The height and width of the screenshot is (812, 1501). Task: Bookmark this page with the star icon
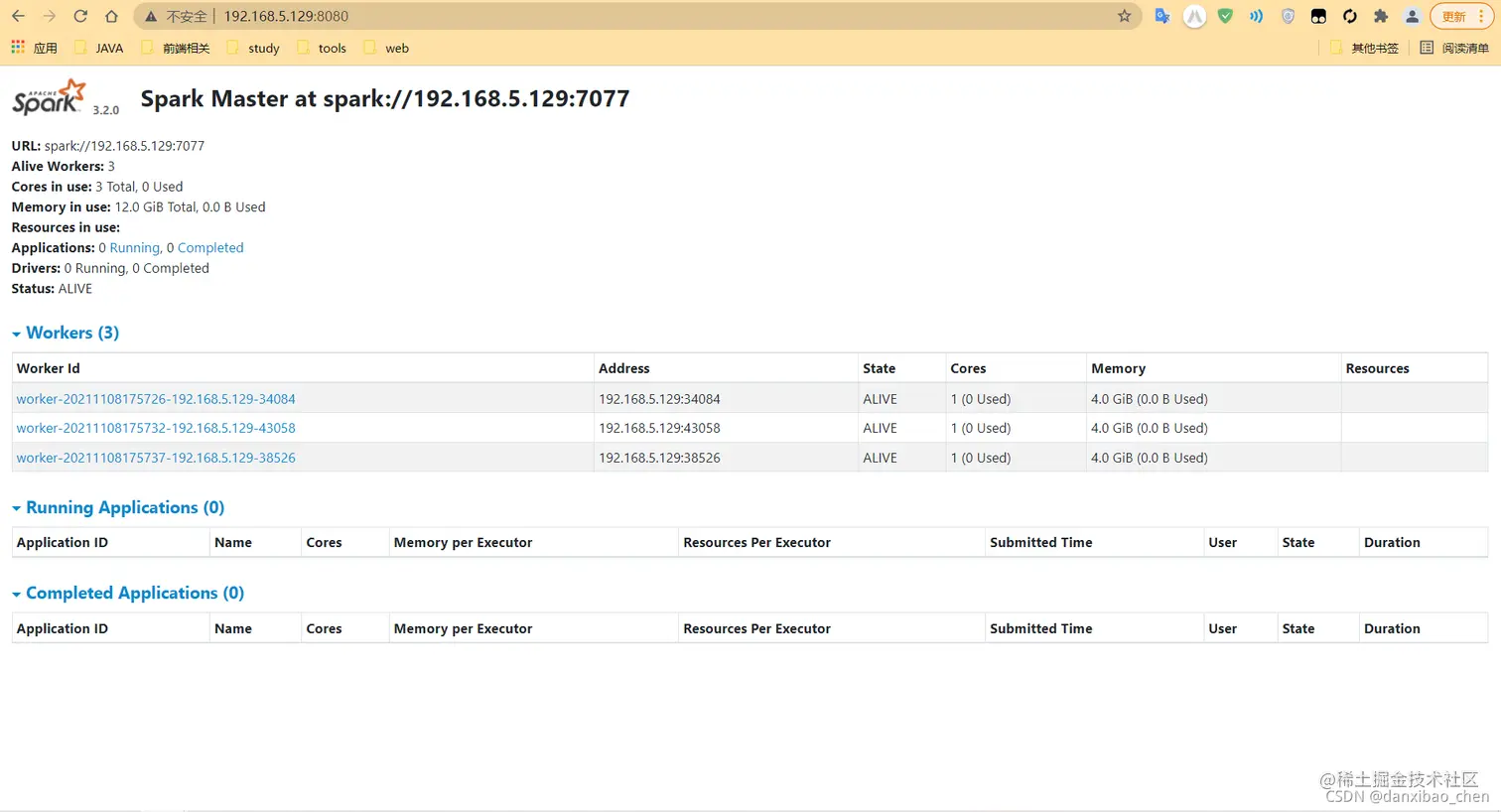click(x=1124, y=16)
